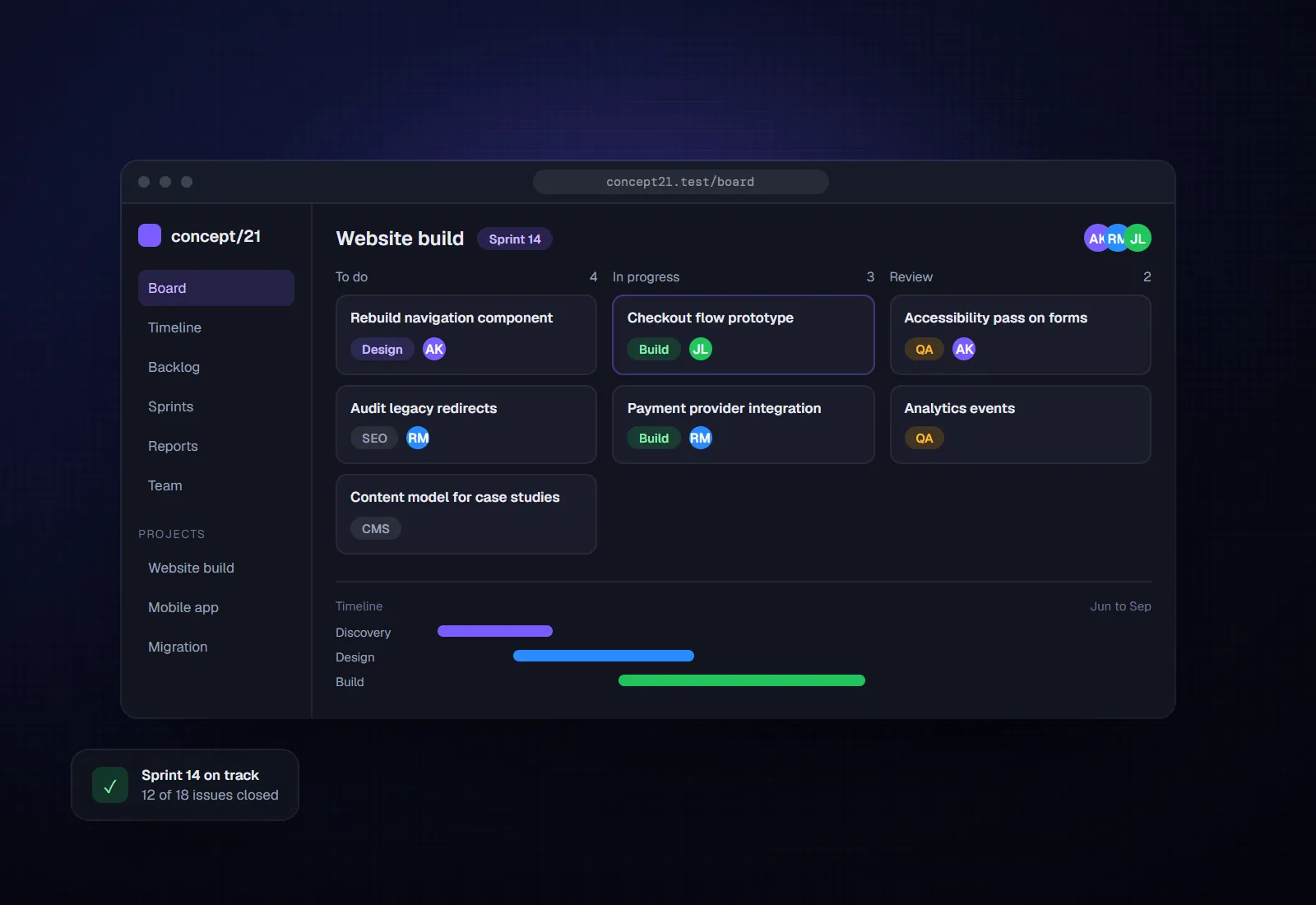Screen dimensions: 1316x905
Task: Click the concept21.test/board address bar
Action: [681, 182]
